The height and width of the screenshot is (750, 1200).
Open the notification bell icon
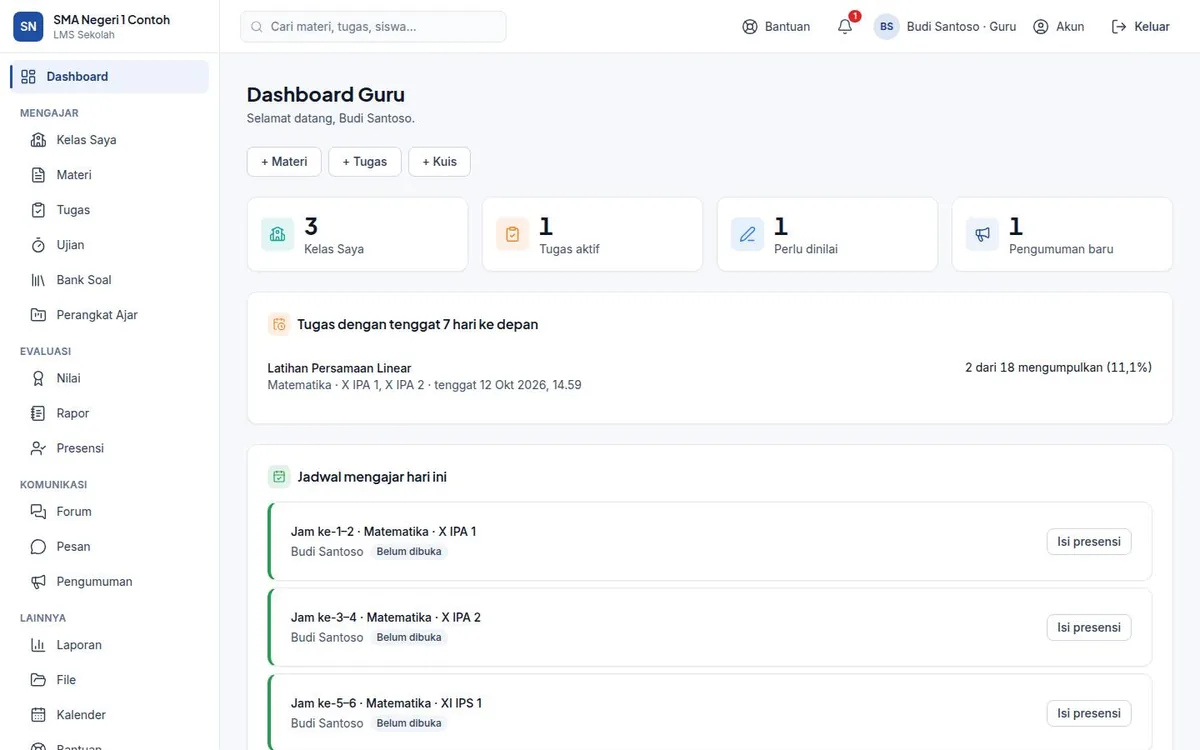pyautogui.click(x=845, y=27)
